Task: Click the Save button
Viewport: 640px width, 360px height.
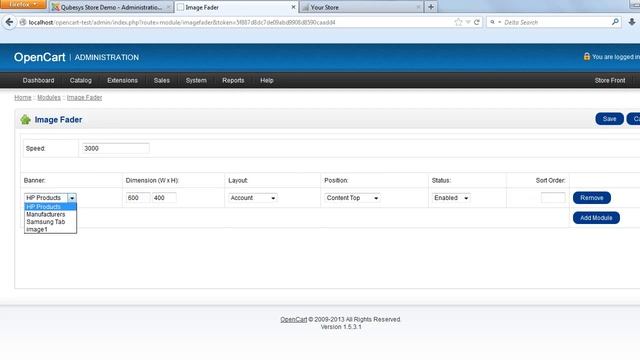Action: [609, 119]
